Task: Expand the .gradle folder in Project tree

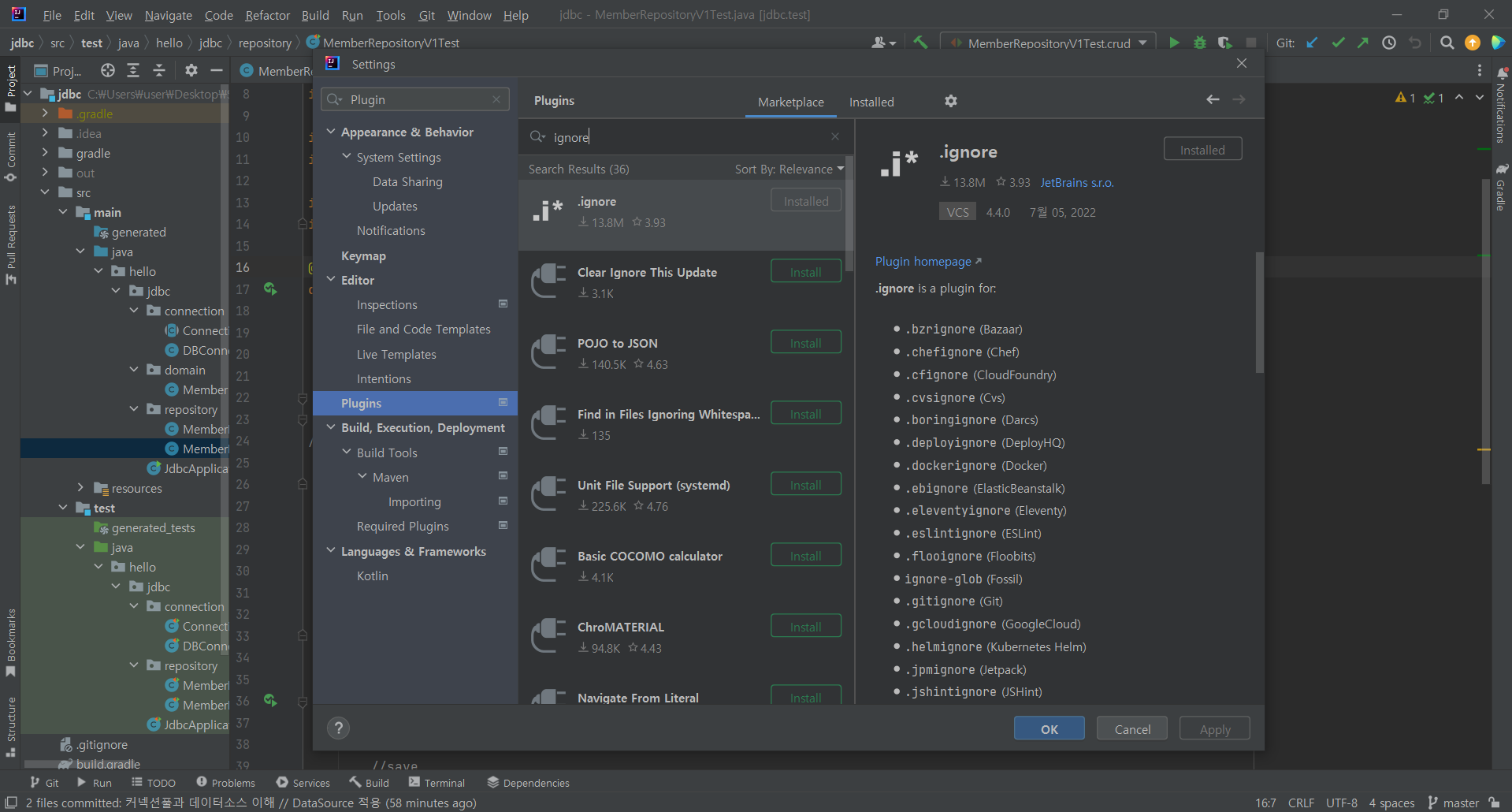Action: 45,114
